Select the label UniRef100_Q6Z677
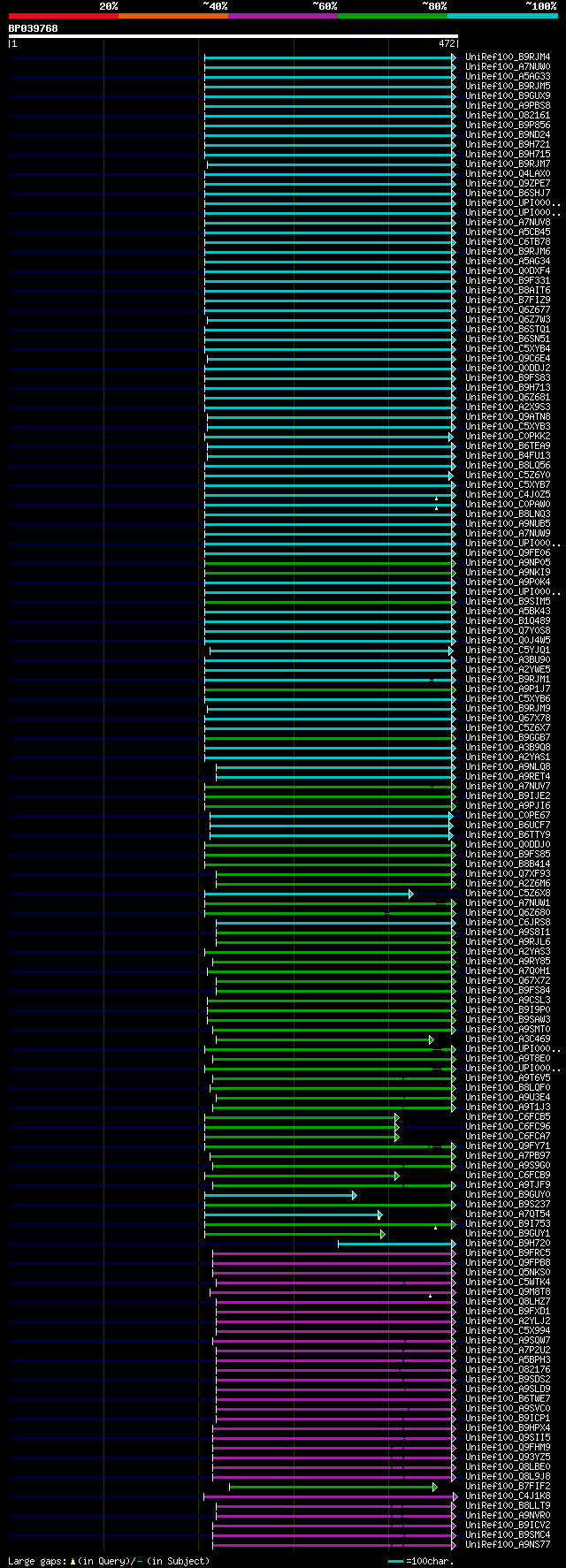Viewport: 566px width, 1568px height. (508, 309)
